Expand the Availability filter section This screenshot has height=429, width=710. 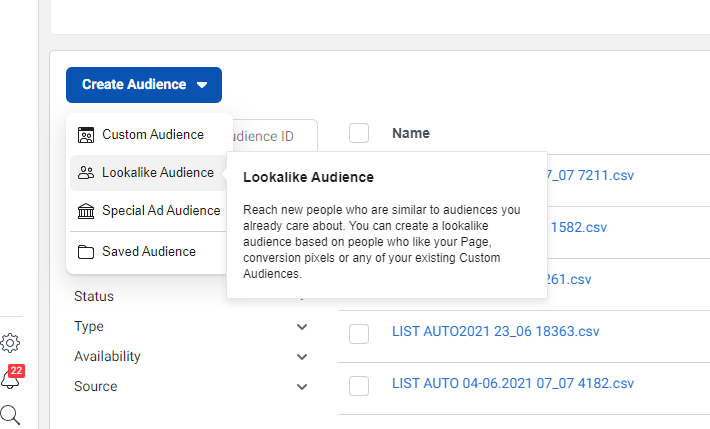302,357
